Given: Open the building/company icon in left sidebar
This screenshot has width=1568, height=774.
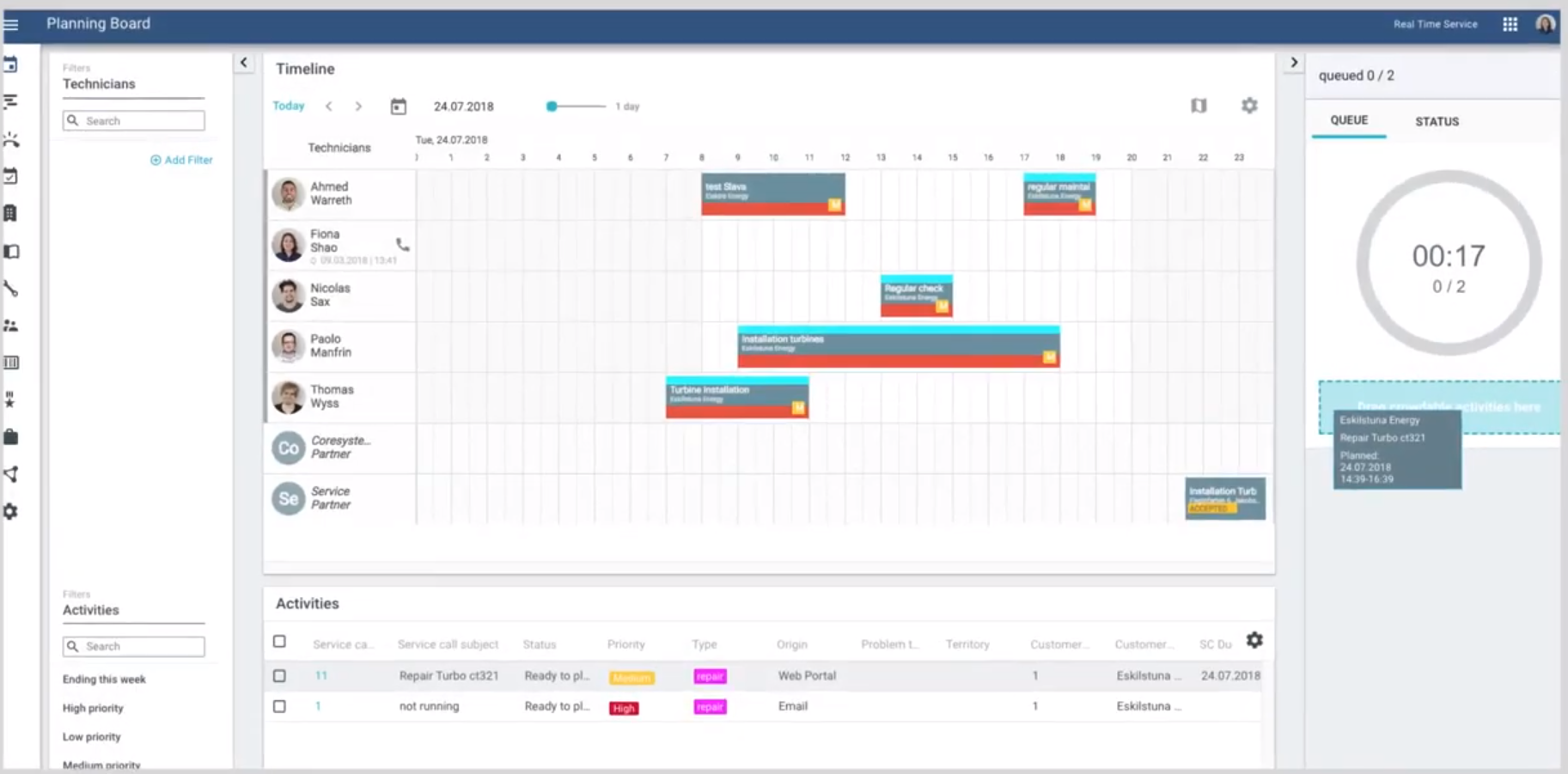Looking at the screenshot, I should 11,214.
